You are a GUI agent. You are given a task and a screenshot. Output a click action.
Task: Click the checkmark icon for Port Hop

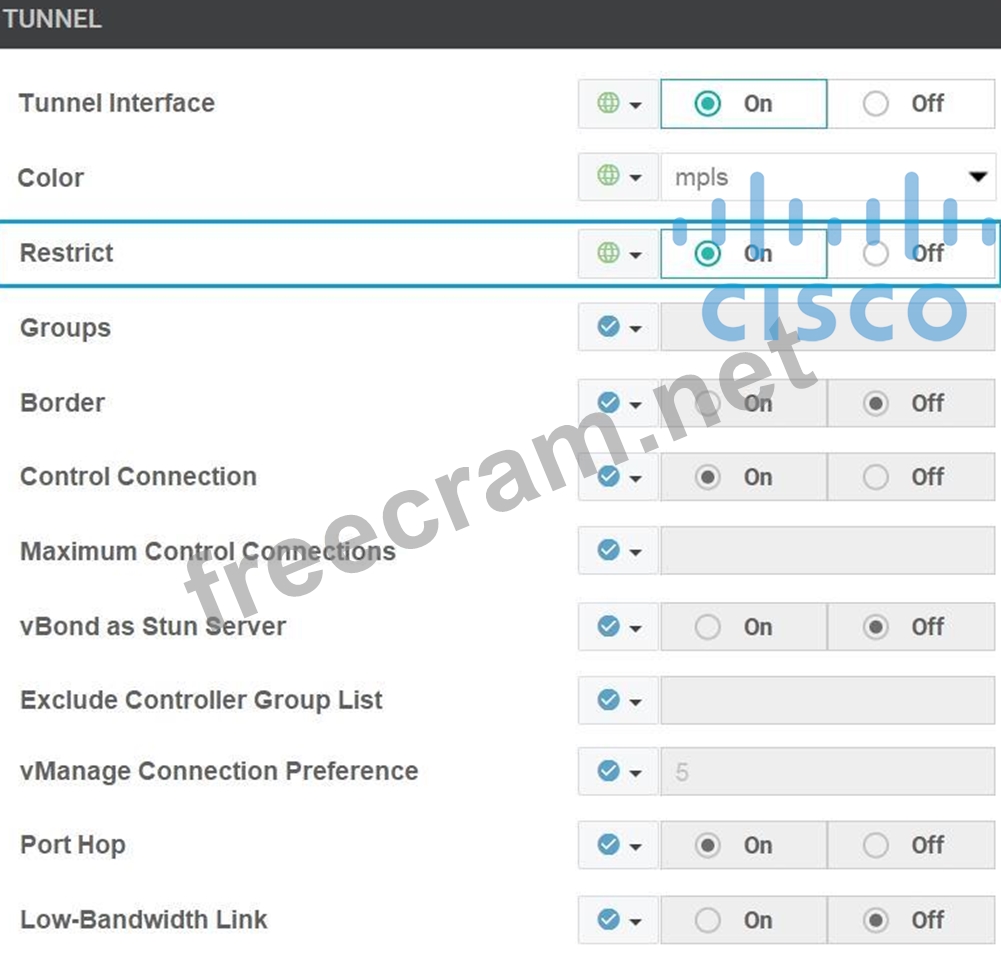tap(608, 845)
